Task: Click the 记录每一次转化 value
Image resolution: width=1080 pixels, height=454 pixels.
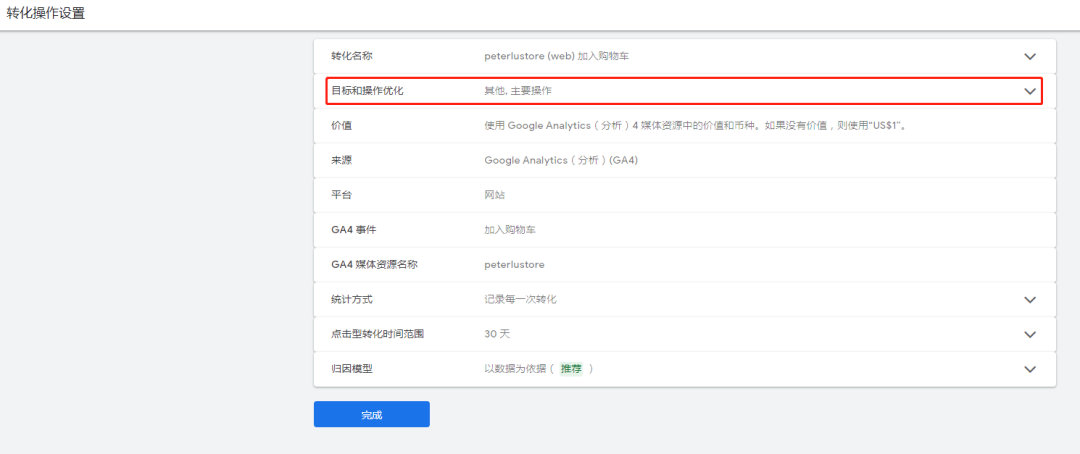Action: (x=520, y=300)
